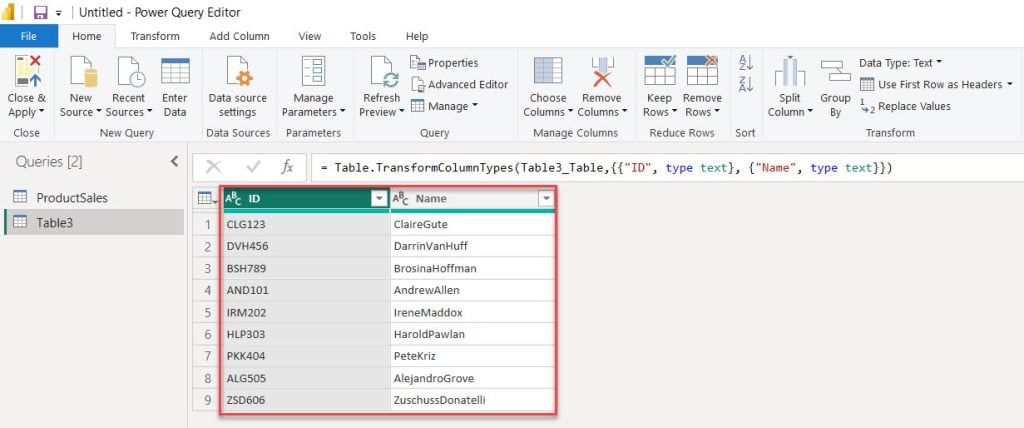The width and height of the screenshot is (1024, 428).
Task: Click cell PKK404
Action: [x=305, y=356]
